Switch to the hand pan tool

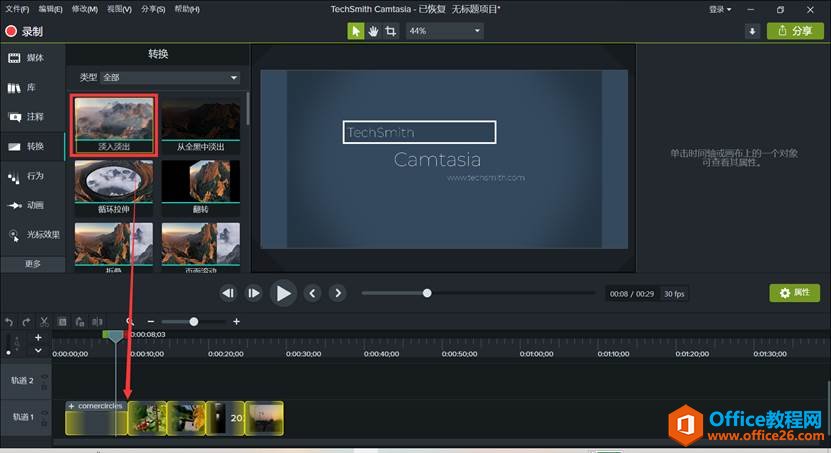point(373,31)
